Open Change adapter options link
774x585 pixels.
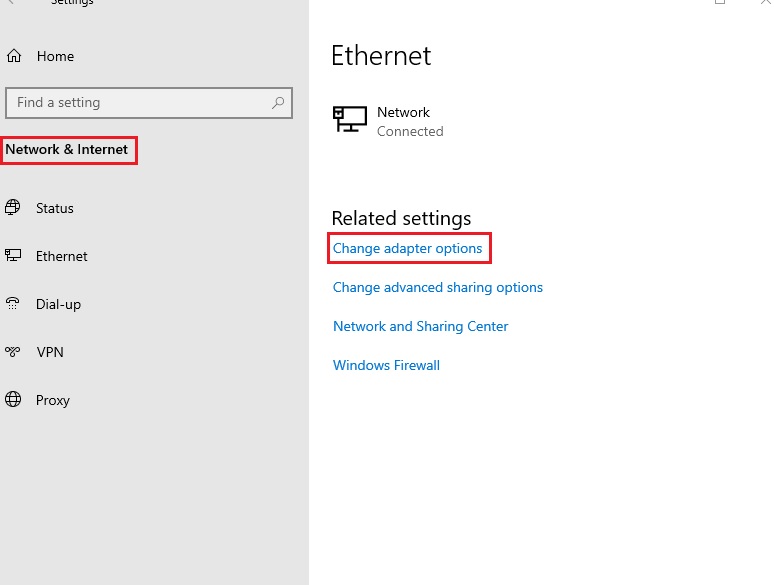click(x=408, y=248)
